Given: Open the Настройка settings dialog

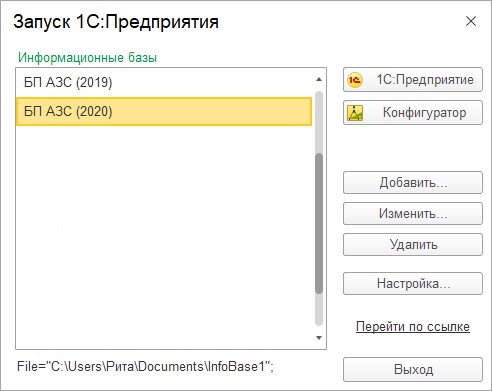Looking at the screenshot, I should click(413, 284).
